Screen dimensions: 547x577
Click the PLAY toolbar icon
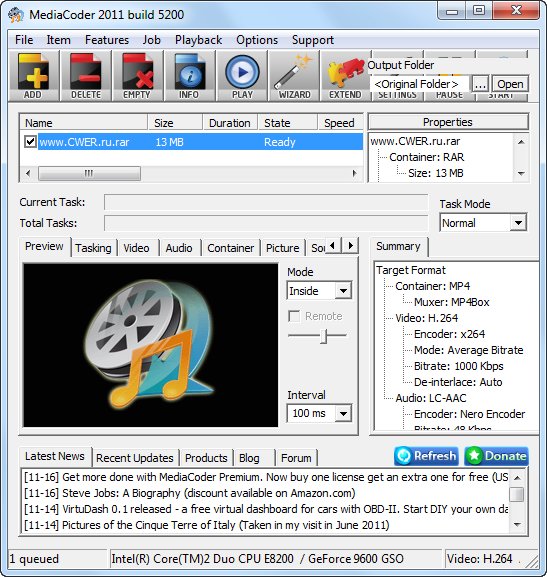242,76
